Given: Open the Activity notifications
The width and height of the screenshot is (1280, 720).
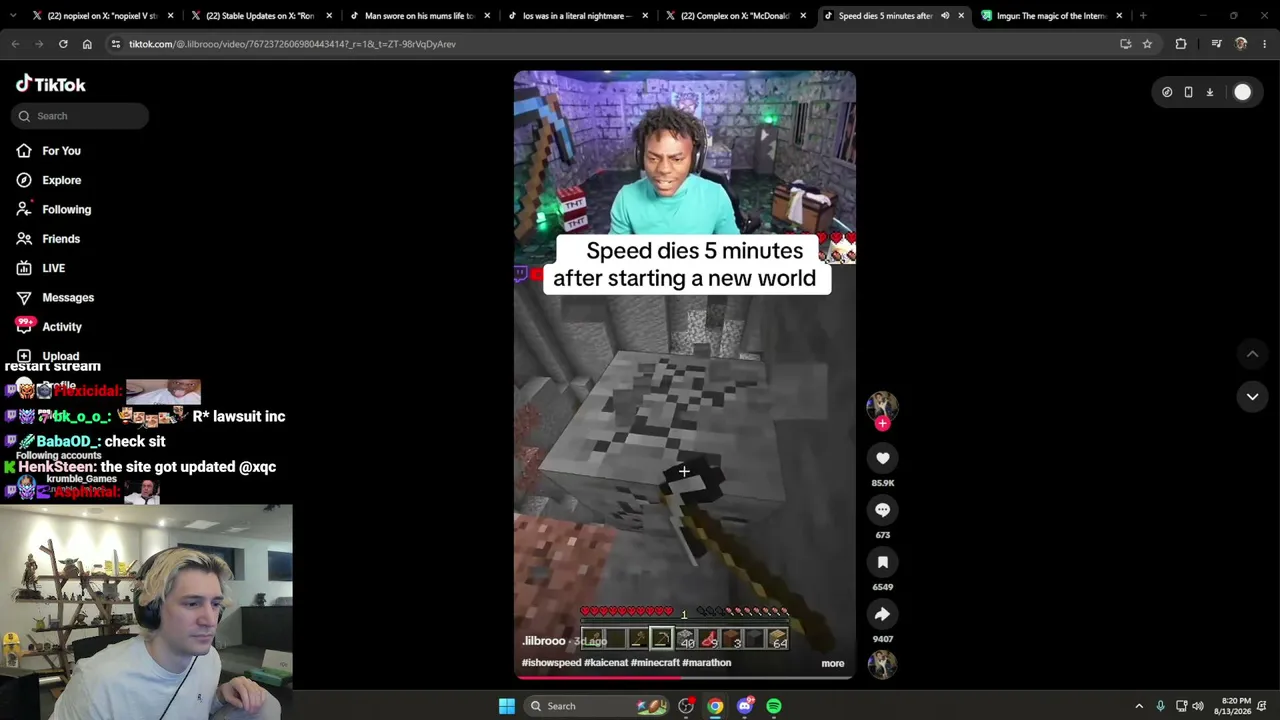Looking at the screenshot, I should tap(49, 327).
